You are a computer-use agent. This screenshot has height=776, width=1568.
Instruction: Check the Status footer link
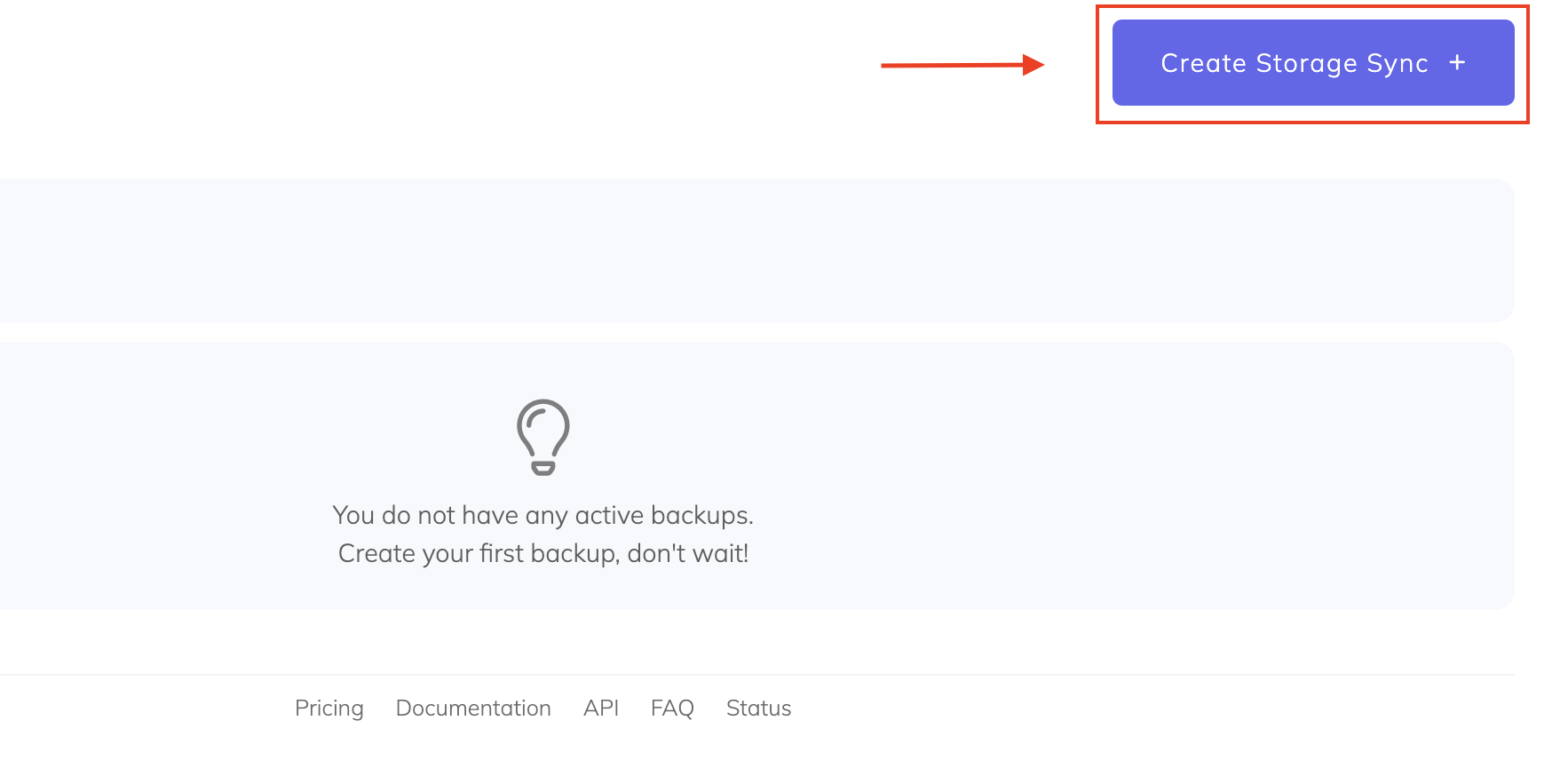758,708
